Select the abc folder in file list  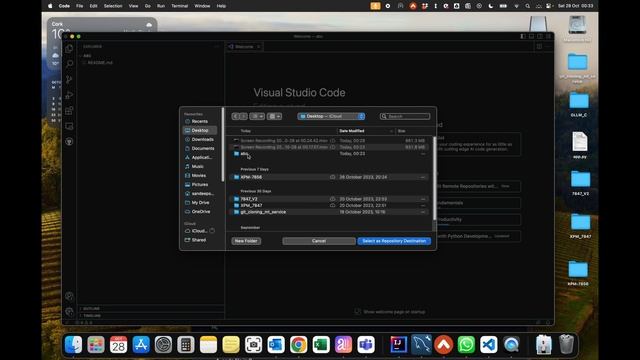click(330, 153)
